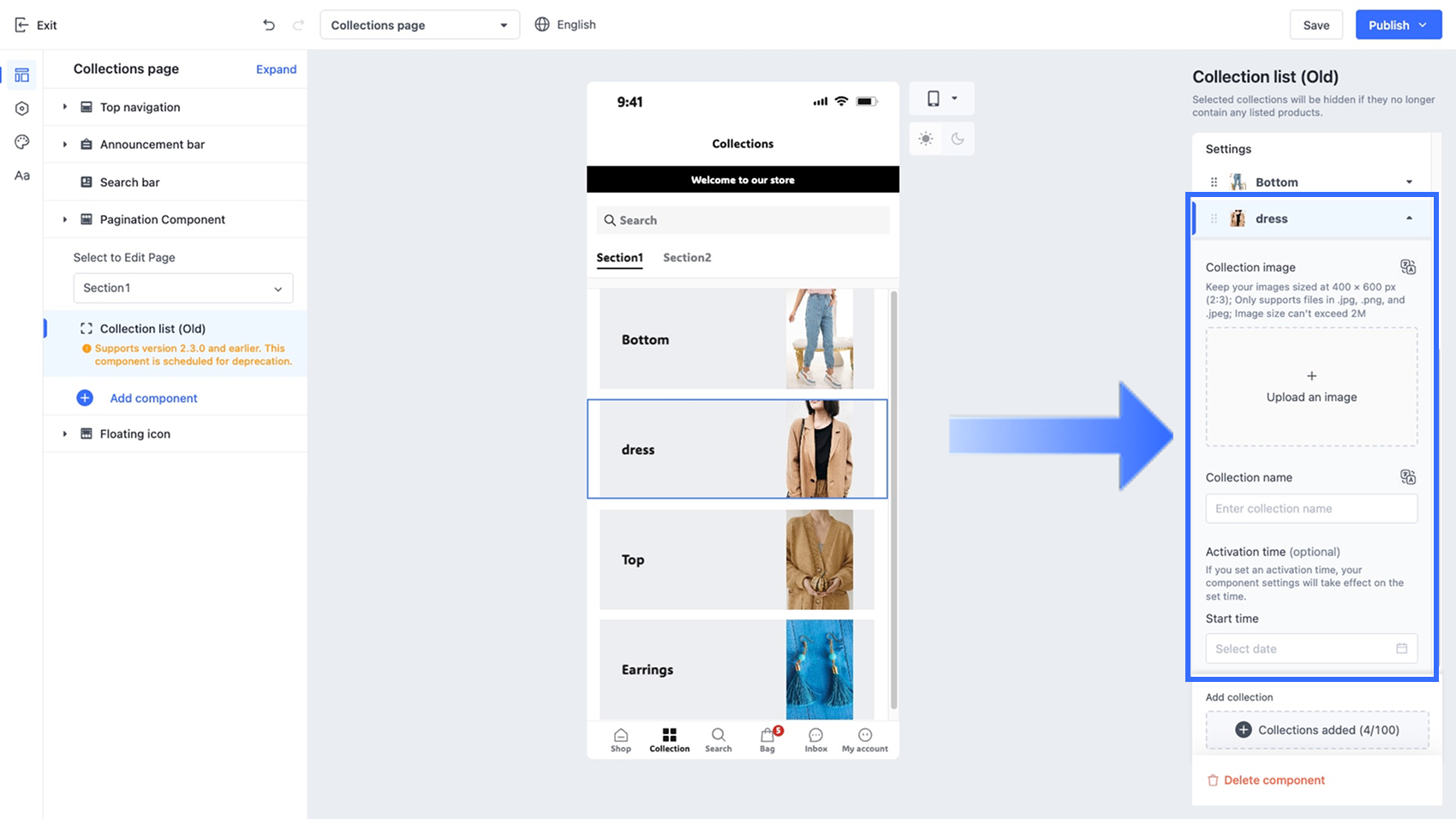Select the dress collection card in preview
This screenshot has width=1456, height=819.
(737, 449)
